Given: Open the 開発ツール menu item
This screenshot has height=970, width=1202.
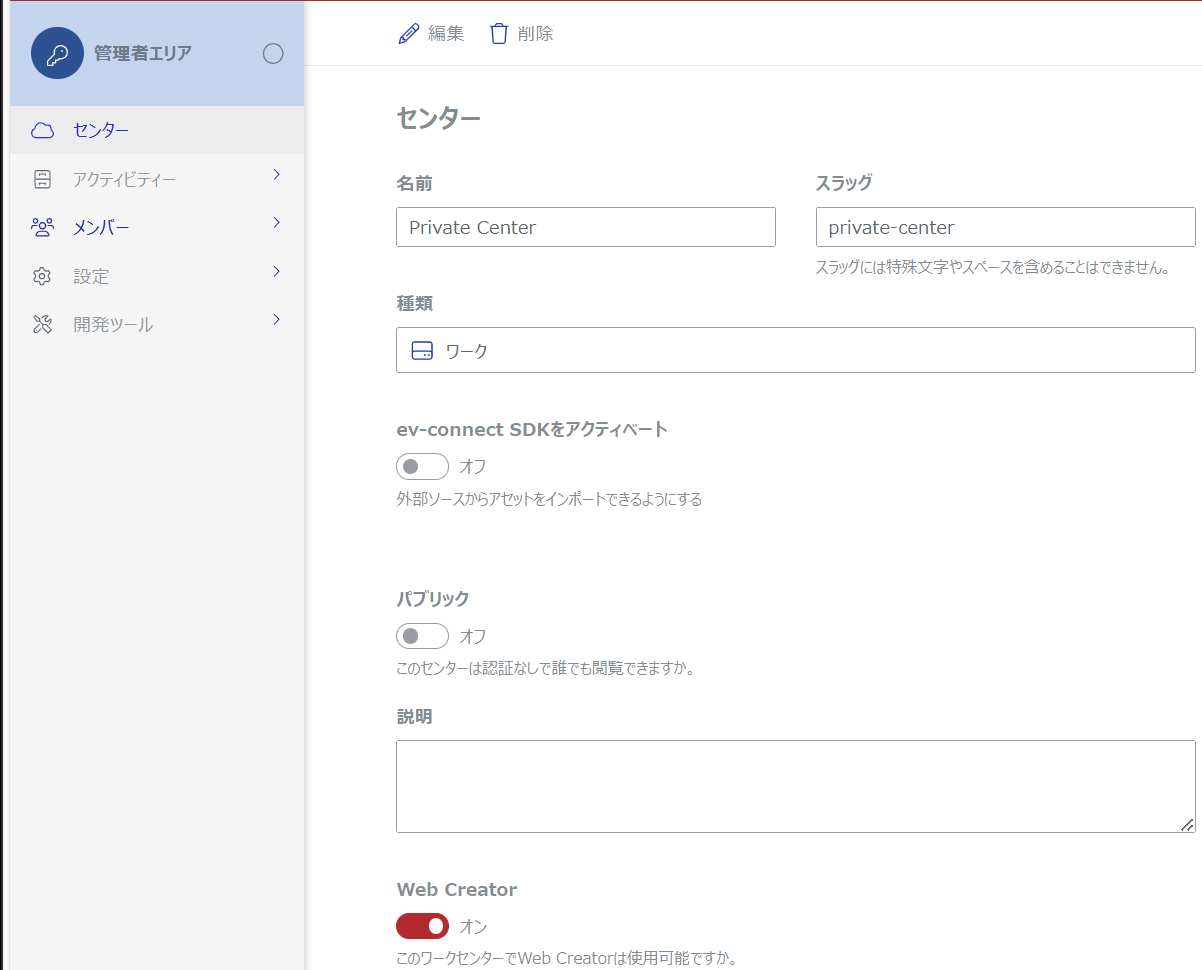Looking at the screenshot, I should click(157, 324).
